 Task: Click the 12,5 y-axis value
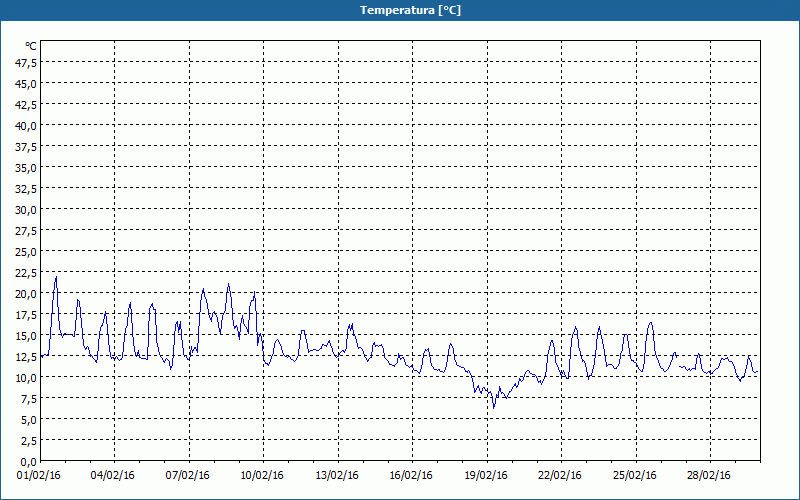[x=26, y=357]
